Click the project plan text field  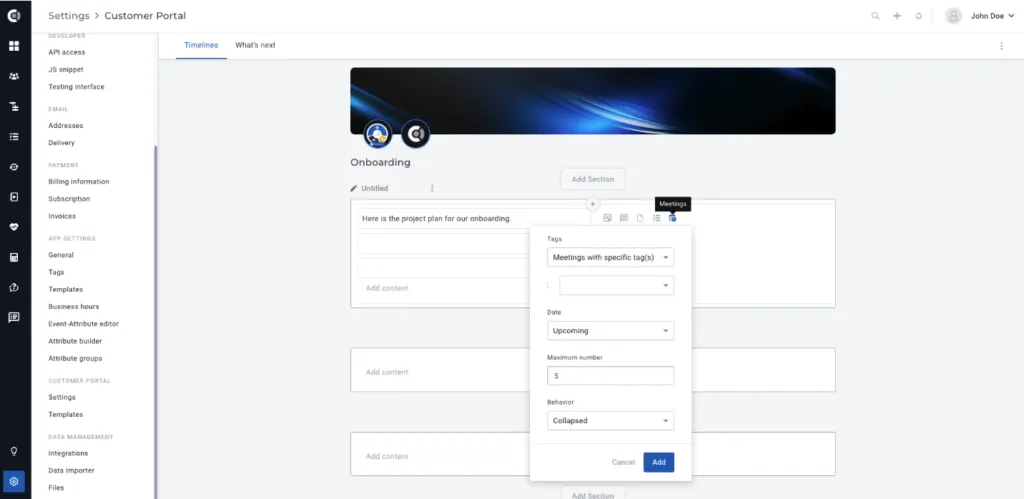tap(474, 219)
